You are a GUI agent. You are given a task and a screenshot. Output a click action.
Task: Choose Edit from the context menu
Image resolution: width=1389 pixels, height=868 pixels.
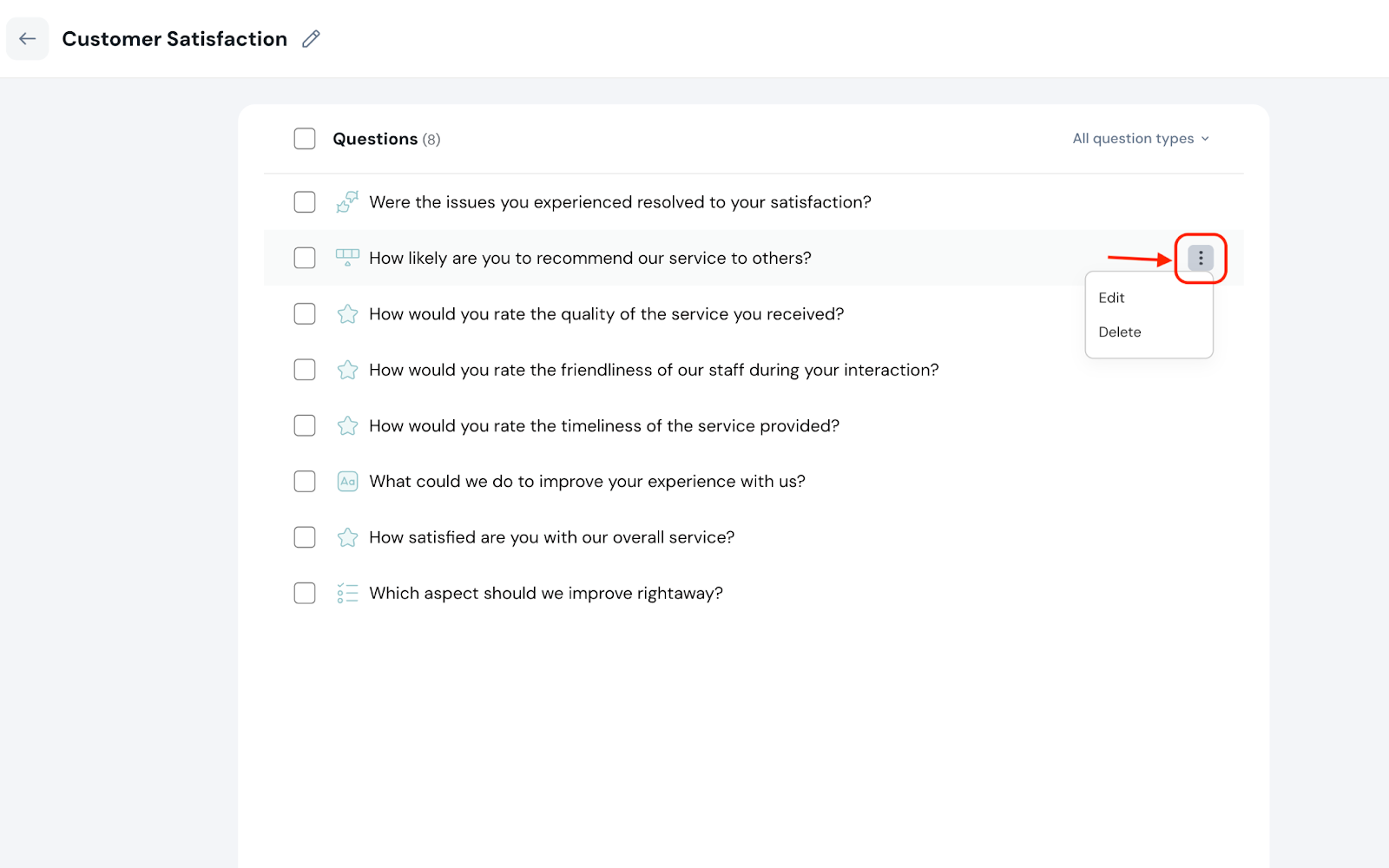click(x=1111, y=298)
